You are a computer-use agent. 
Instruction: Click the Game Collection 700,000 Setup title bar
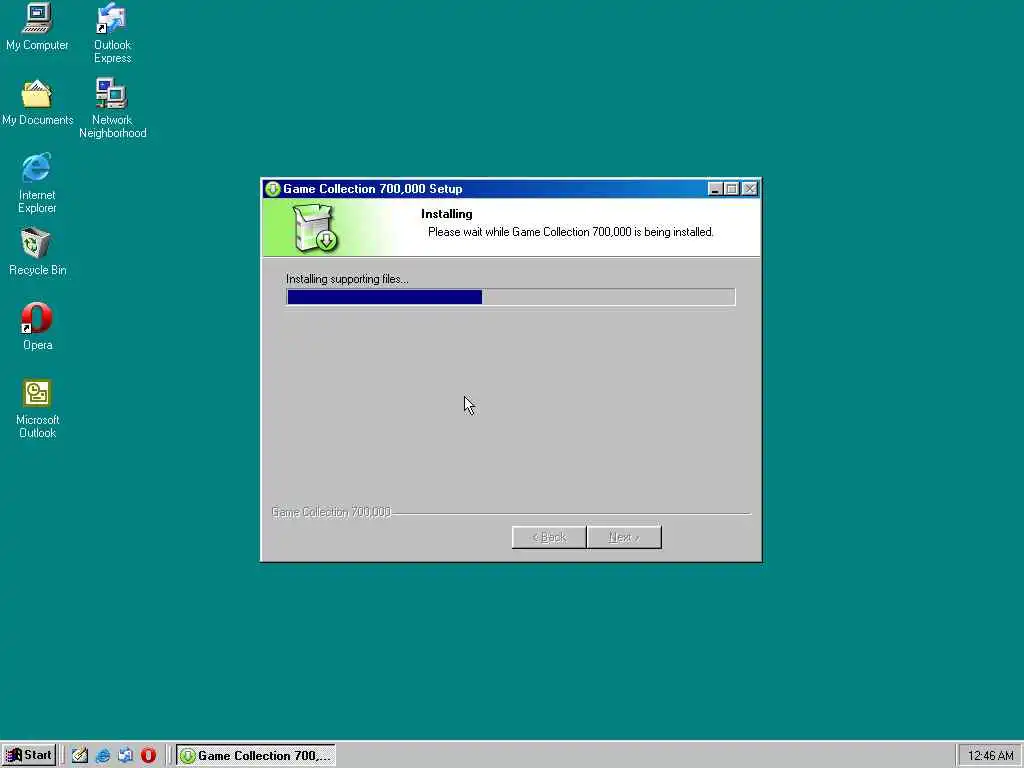(x=511, y=189)
